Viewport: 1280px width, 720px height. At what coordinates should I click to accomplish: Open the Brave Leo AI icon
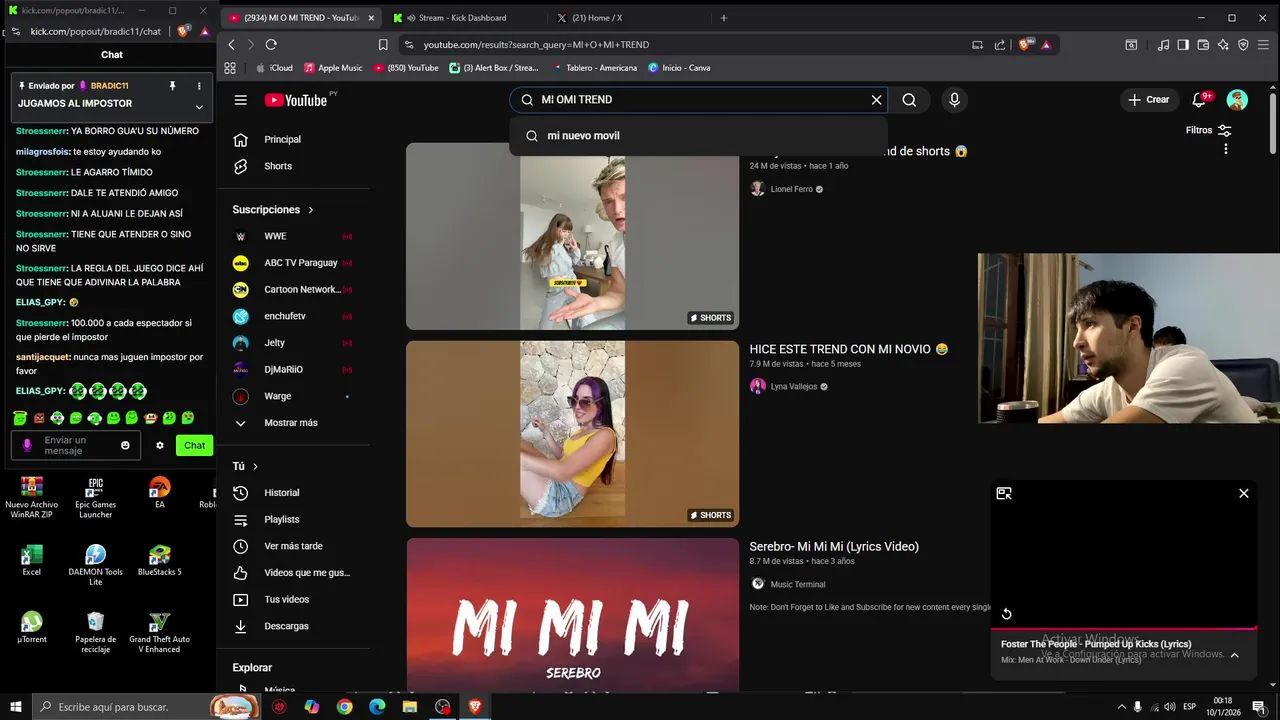coord(1223,45)
